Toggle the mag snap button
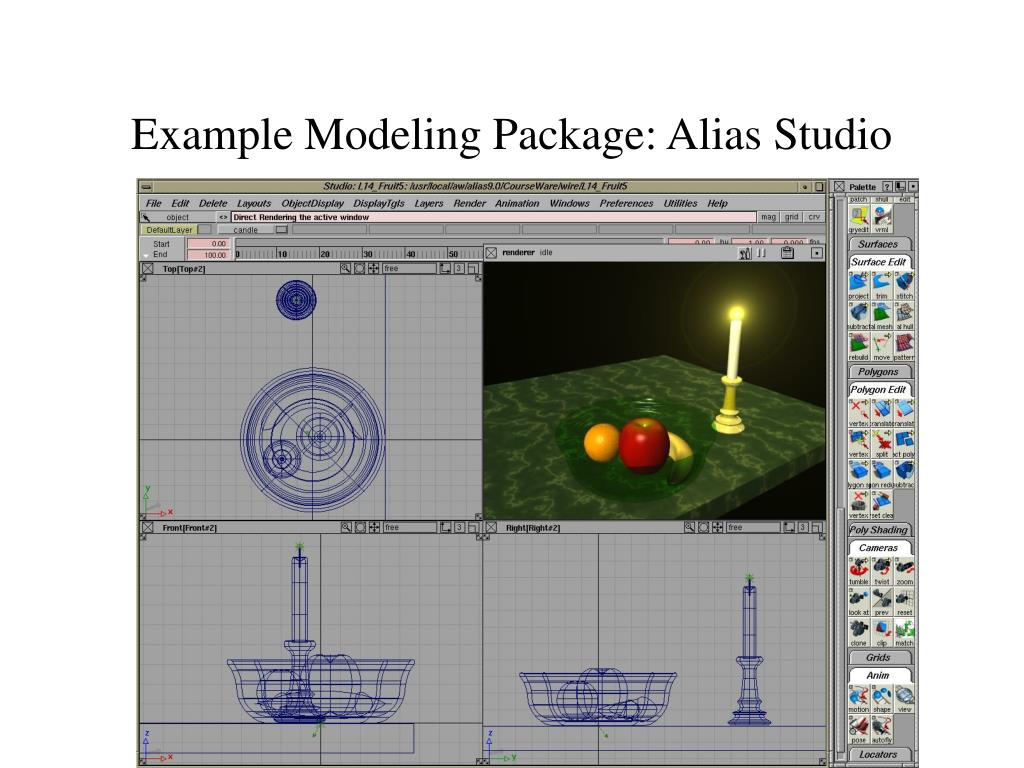This screenshot has height=768, width=1024. click(768, 217)
